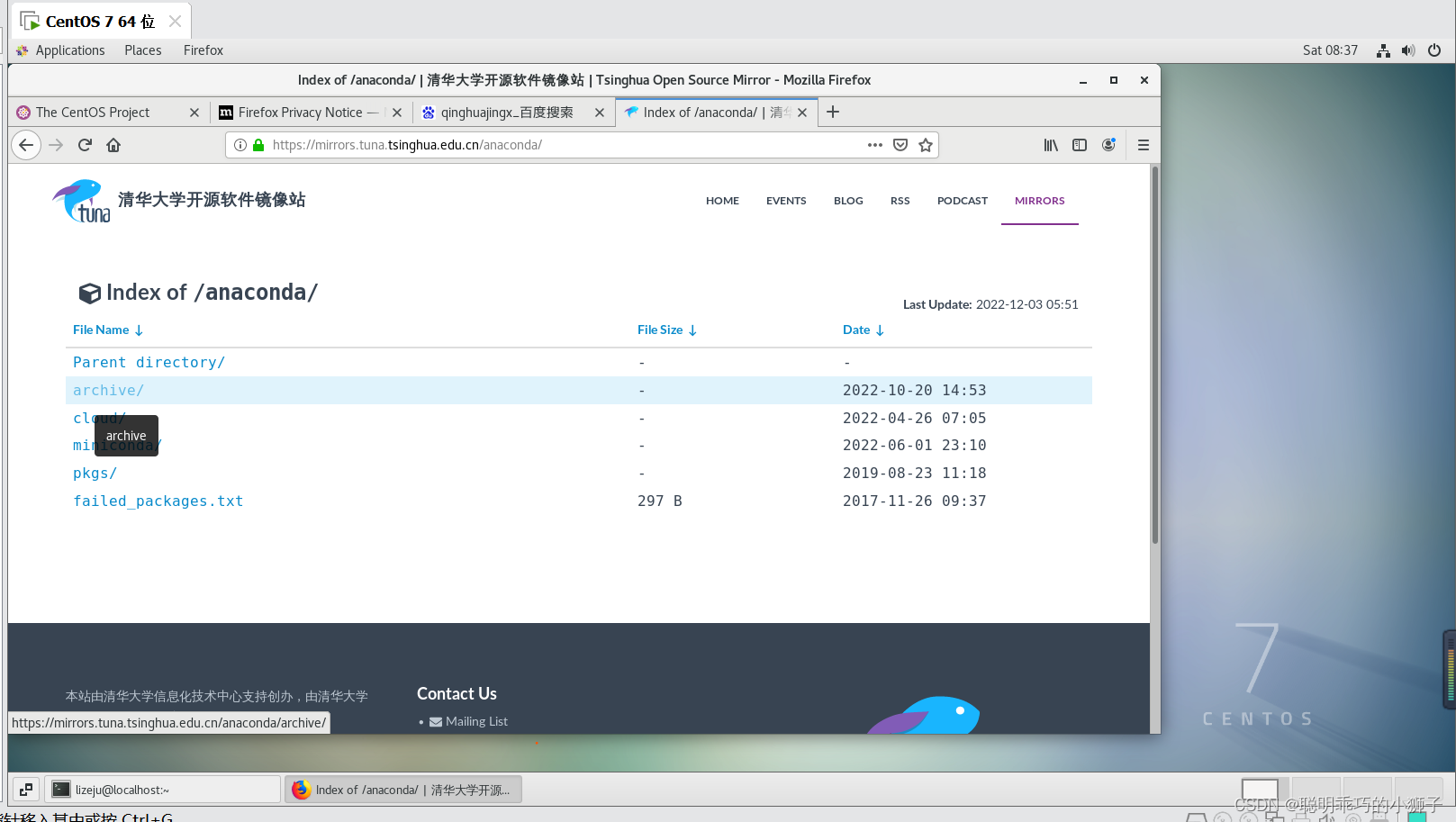Toggle File Size sort order
Viewport: 1456px width, 822px height.
(665, 330)
